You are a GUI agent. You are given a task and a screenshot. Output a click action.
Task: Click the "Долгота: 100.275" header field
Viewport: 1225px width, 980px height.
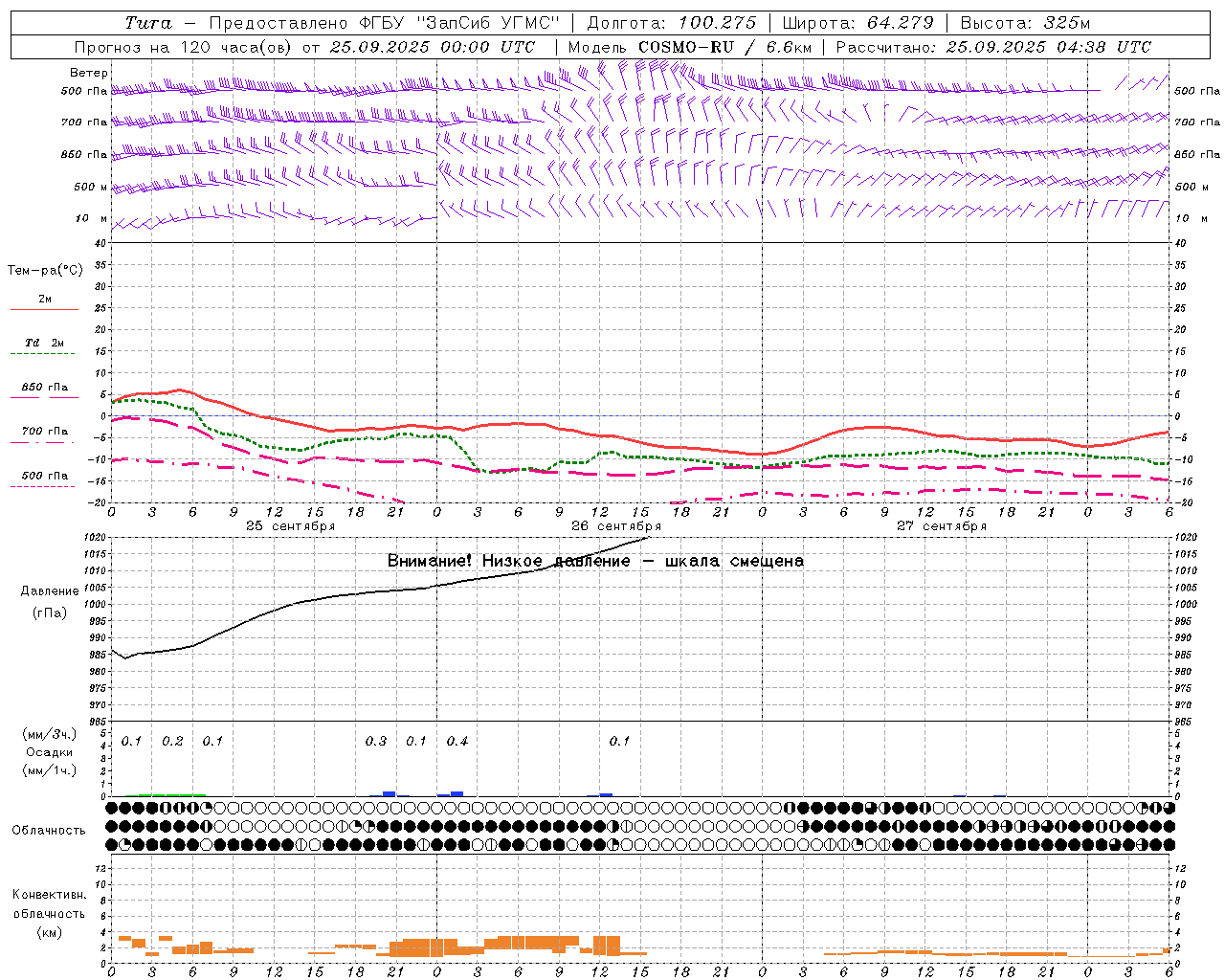pos(672,23)
